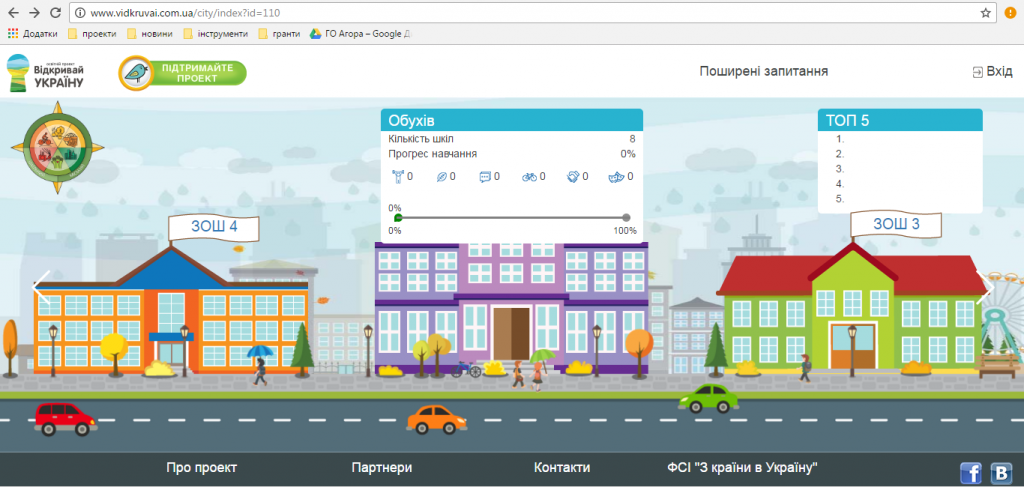1024x487 pixels.
Task: Open the проекти bookmarks folder
Action: (x=92, y=33)
